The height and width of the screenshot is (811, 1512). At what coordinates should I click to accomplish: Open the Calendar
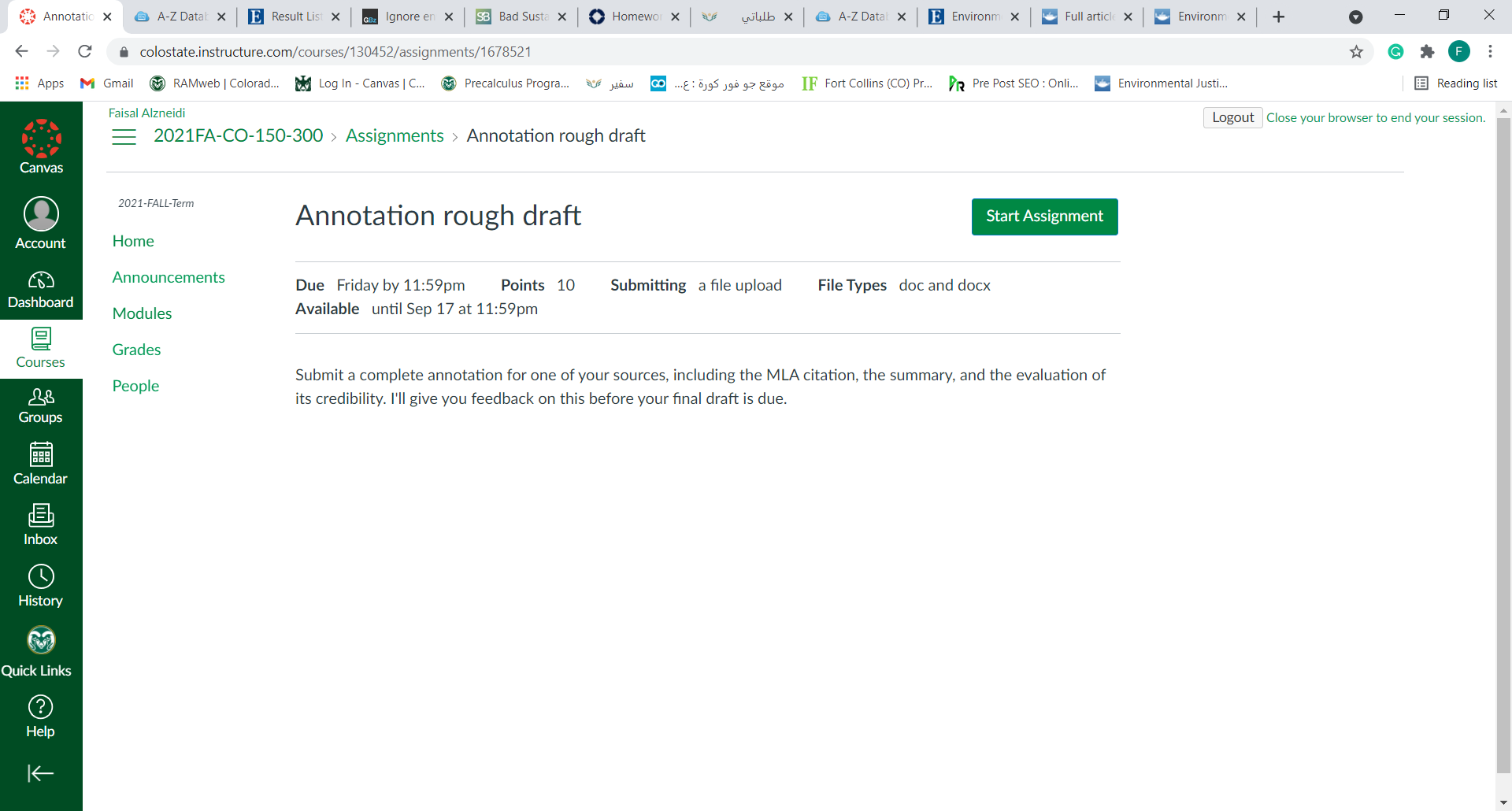pos(41,464)
